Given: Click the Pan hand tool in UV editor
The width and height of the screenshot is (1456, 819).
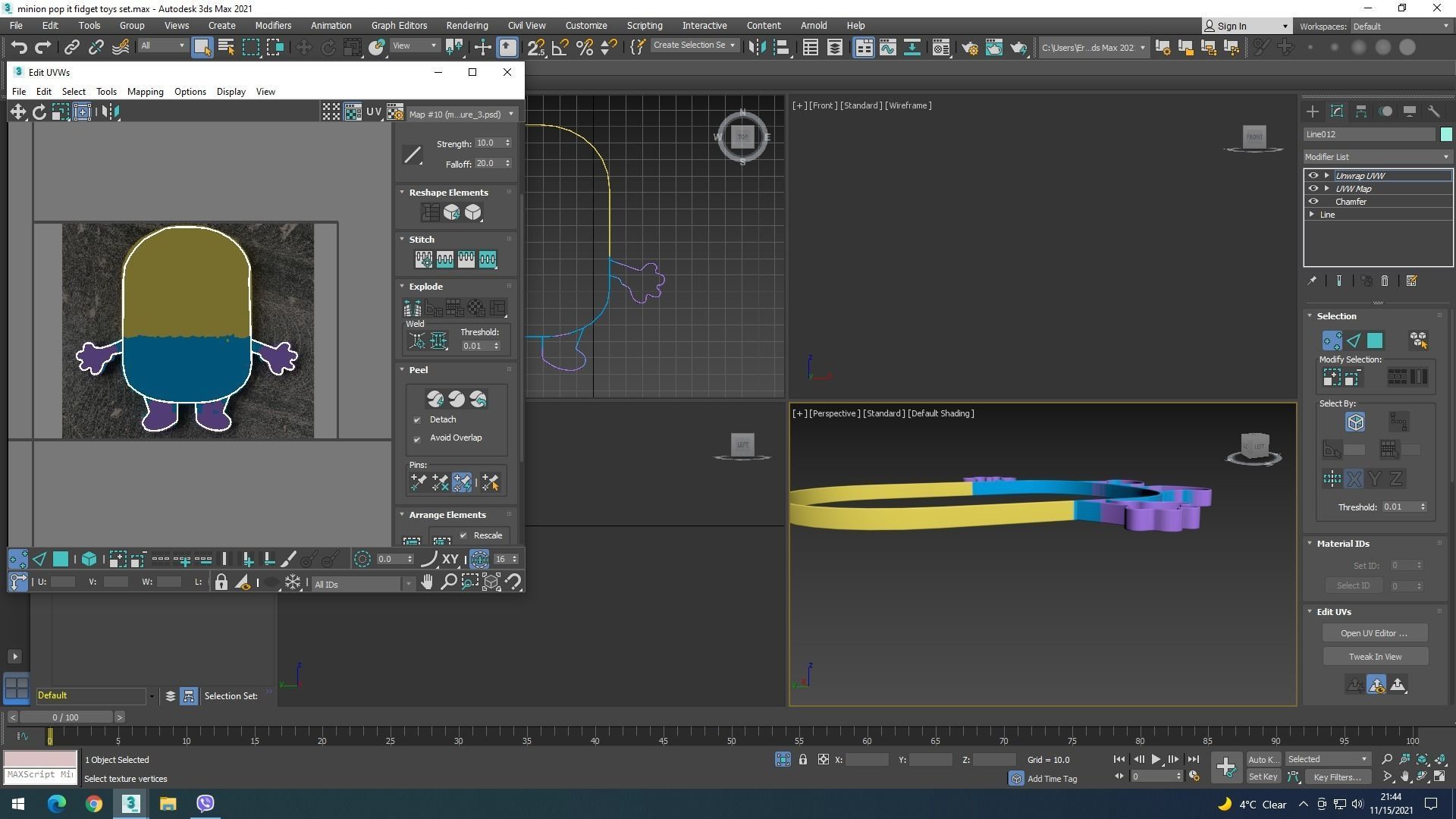Looking at the screenshot, I should coord(427,582).
